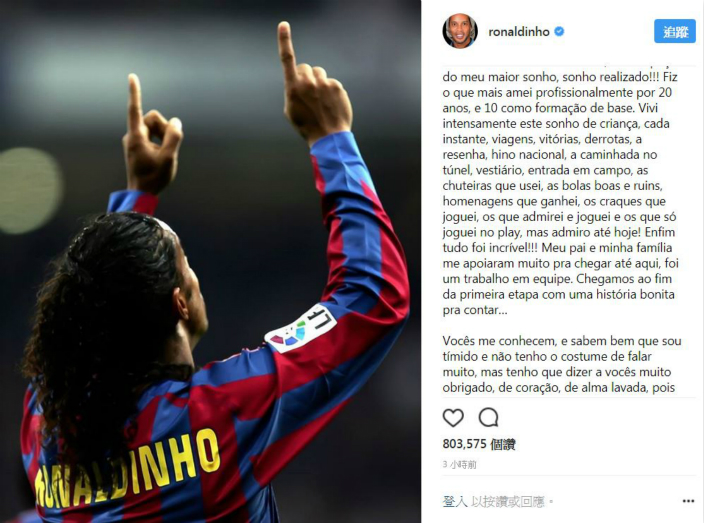
Task: Click the 以按讚或回應 comment prompt text
Action: point(507,501)
